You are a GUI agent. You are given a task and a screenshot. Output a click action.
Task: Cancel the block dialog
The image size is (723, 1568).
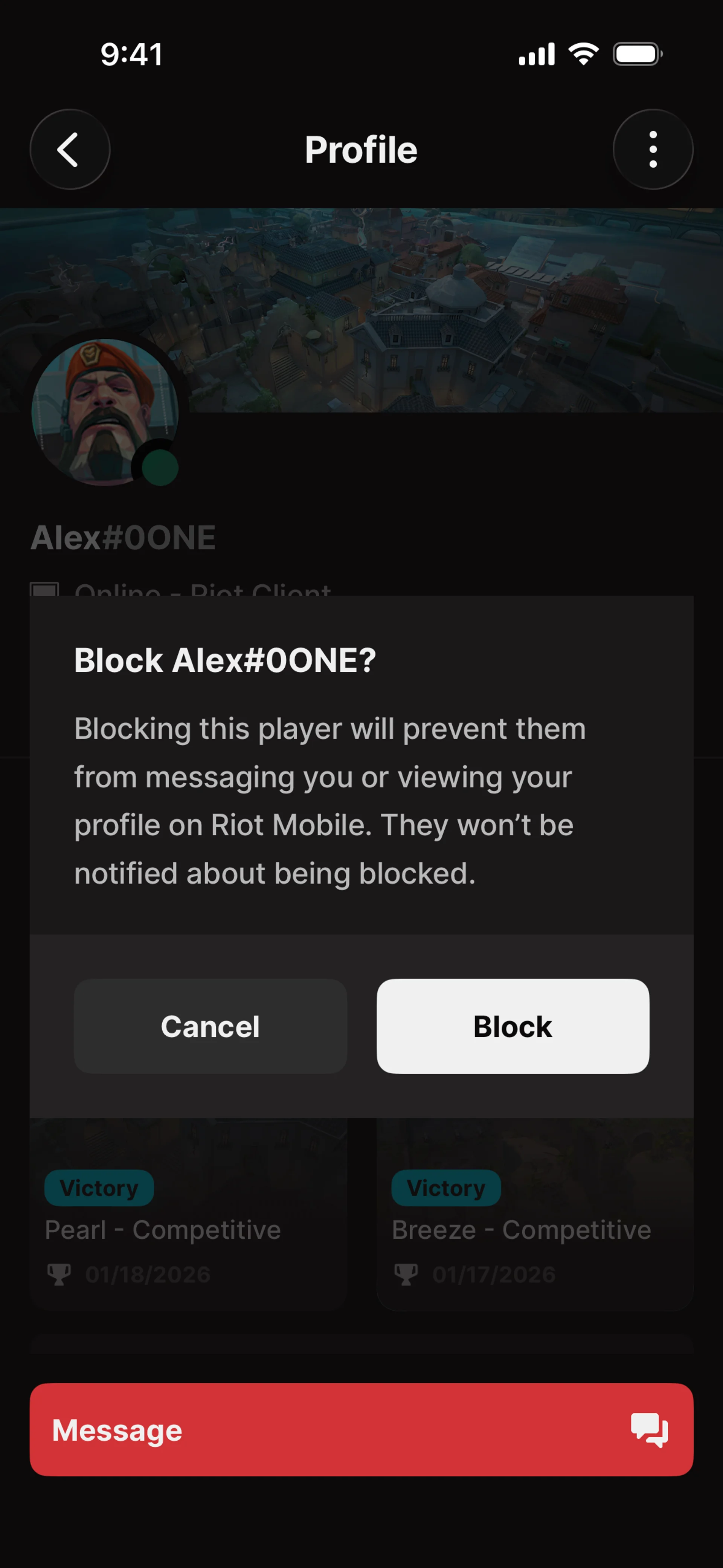point(210,1026)
